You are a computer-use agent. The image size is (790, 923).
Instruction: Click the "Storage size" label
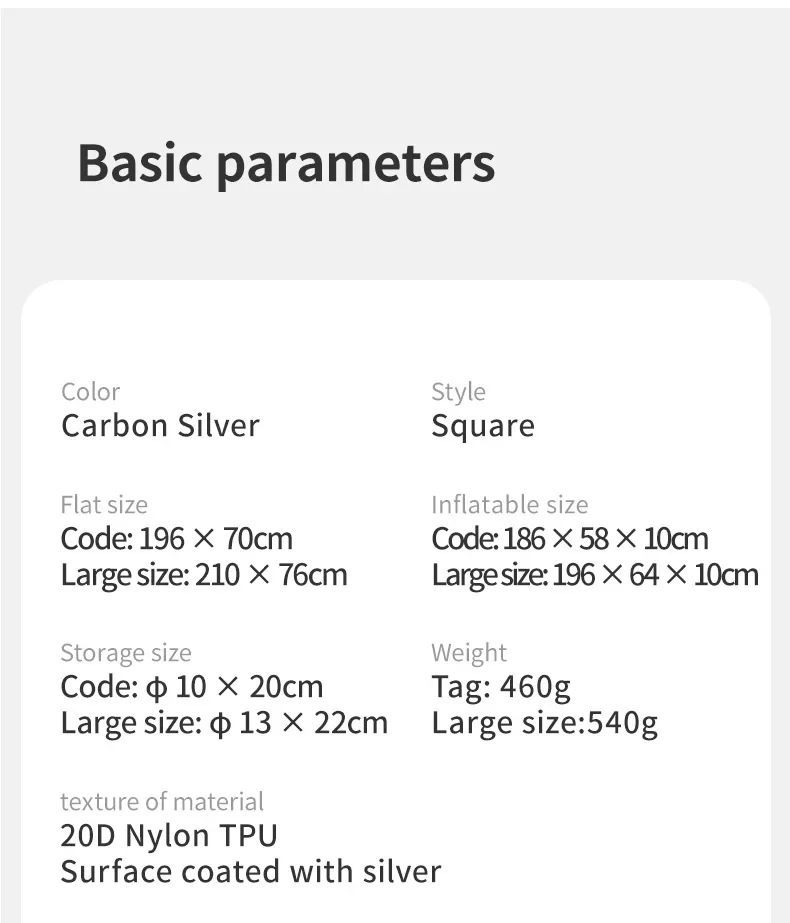[x=125, y=653]
